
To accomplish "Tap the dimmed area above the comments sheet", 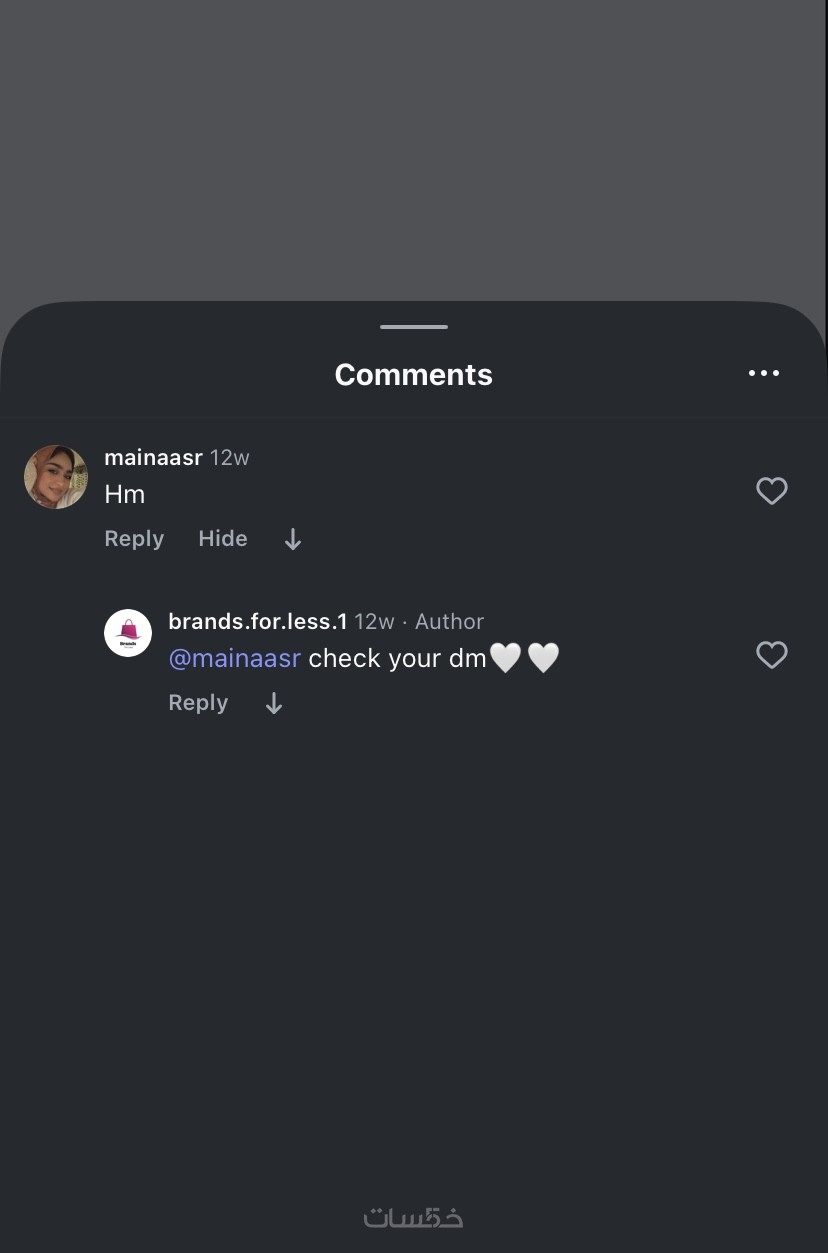I will [413, 150].
